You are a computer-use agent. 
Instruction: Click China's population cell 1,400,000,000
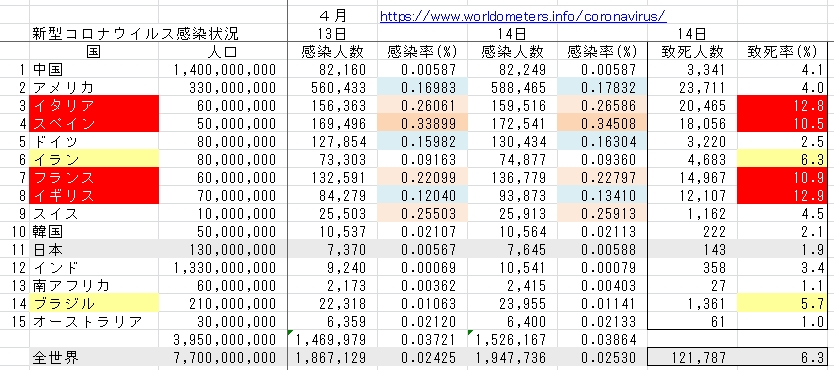[222, 69]
